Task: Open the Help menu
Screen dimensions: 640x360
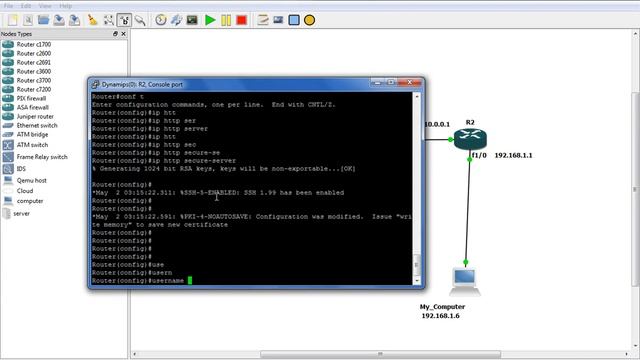Action: coord(65,6)
